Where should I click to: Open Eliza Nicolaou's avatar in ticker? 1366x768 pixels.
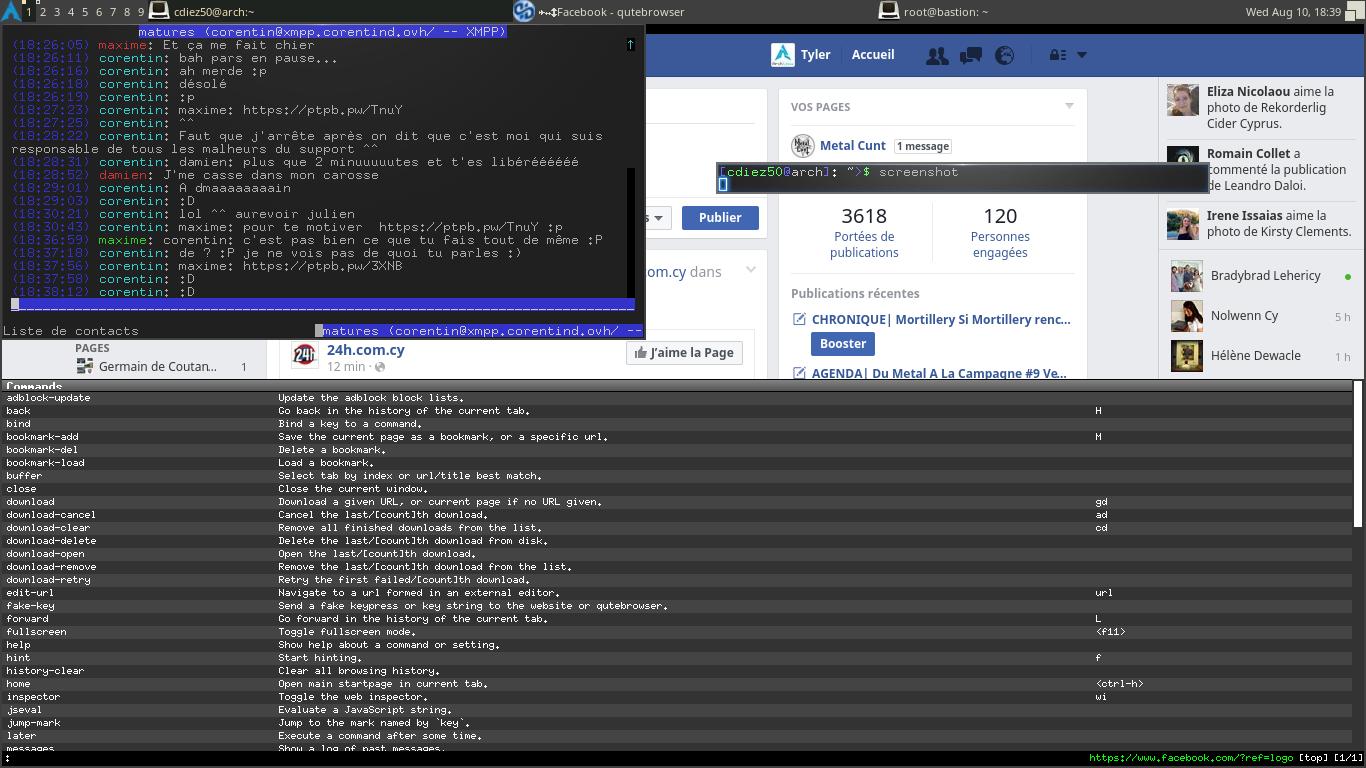tap(1183, 100)
